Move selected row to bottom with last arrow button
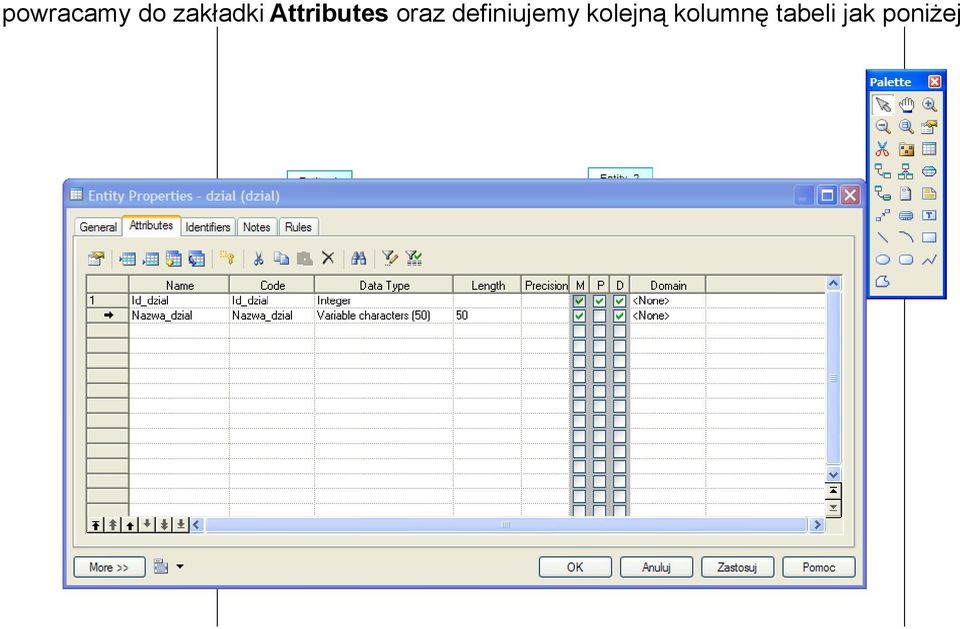The width and height of the screenshot is (960, 629). [181, 525]
